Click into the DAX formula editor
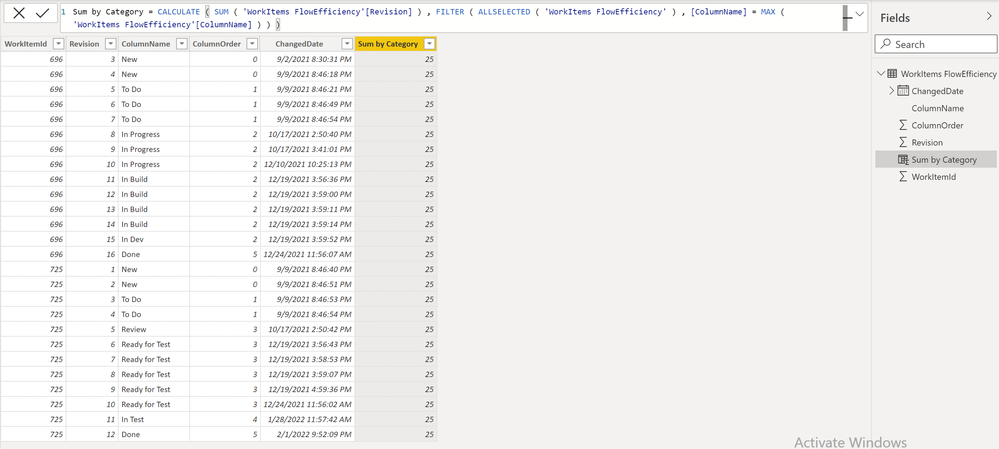This screenshot has height=449, width=999. [x=452, y=18]
